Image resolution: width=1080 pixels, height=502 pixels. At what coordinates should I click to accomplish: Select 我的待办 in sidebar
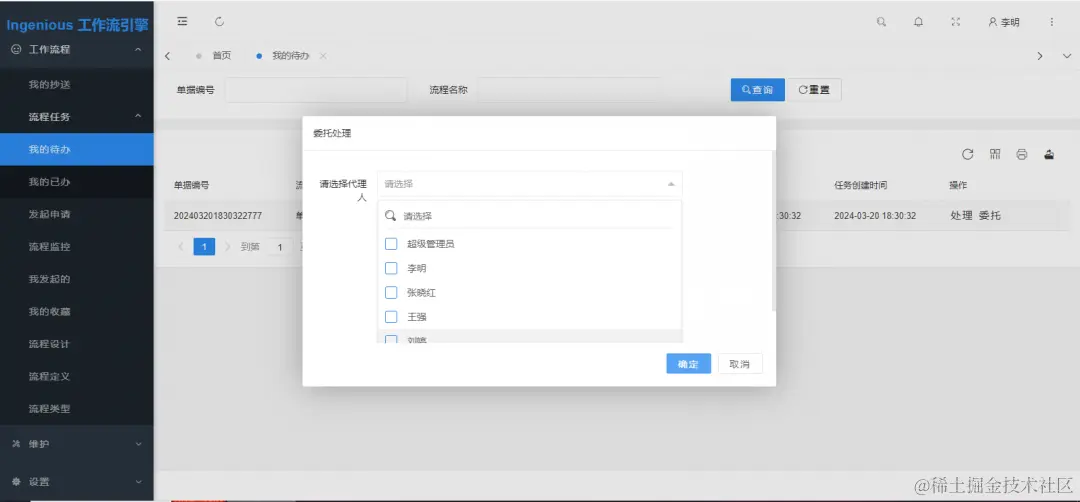[x=76, y=149]
